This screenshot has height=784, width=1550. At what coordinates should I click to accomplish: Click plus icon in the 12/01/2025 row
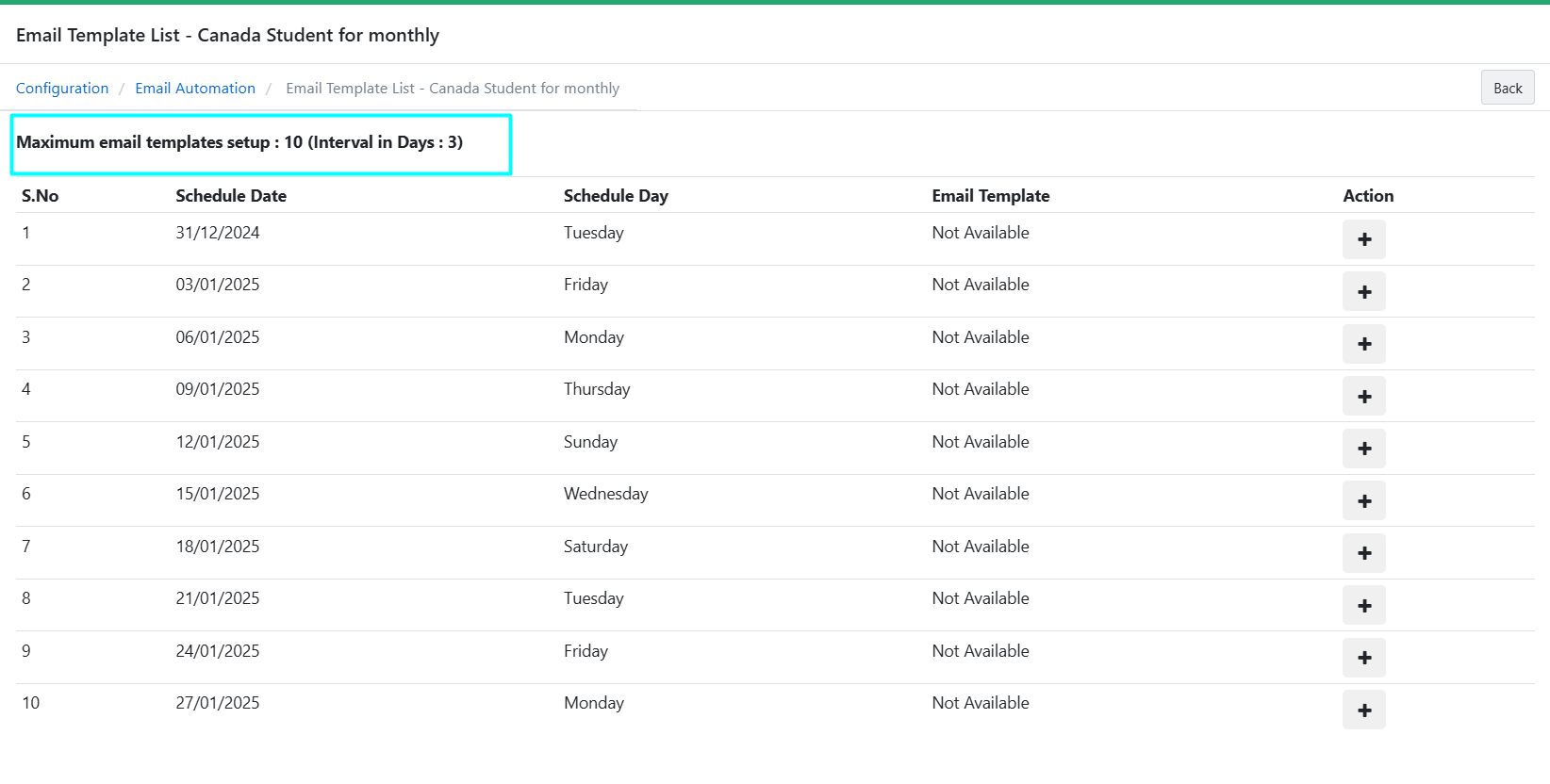click(1363, 449)
